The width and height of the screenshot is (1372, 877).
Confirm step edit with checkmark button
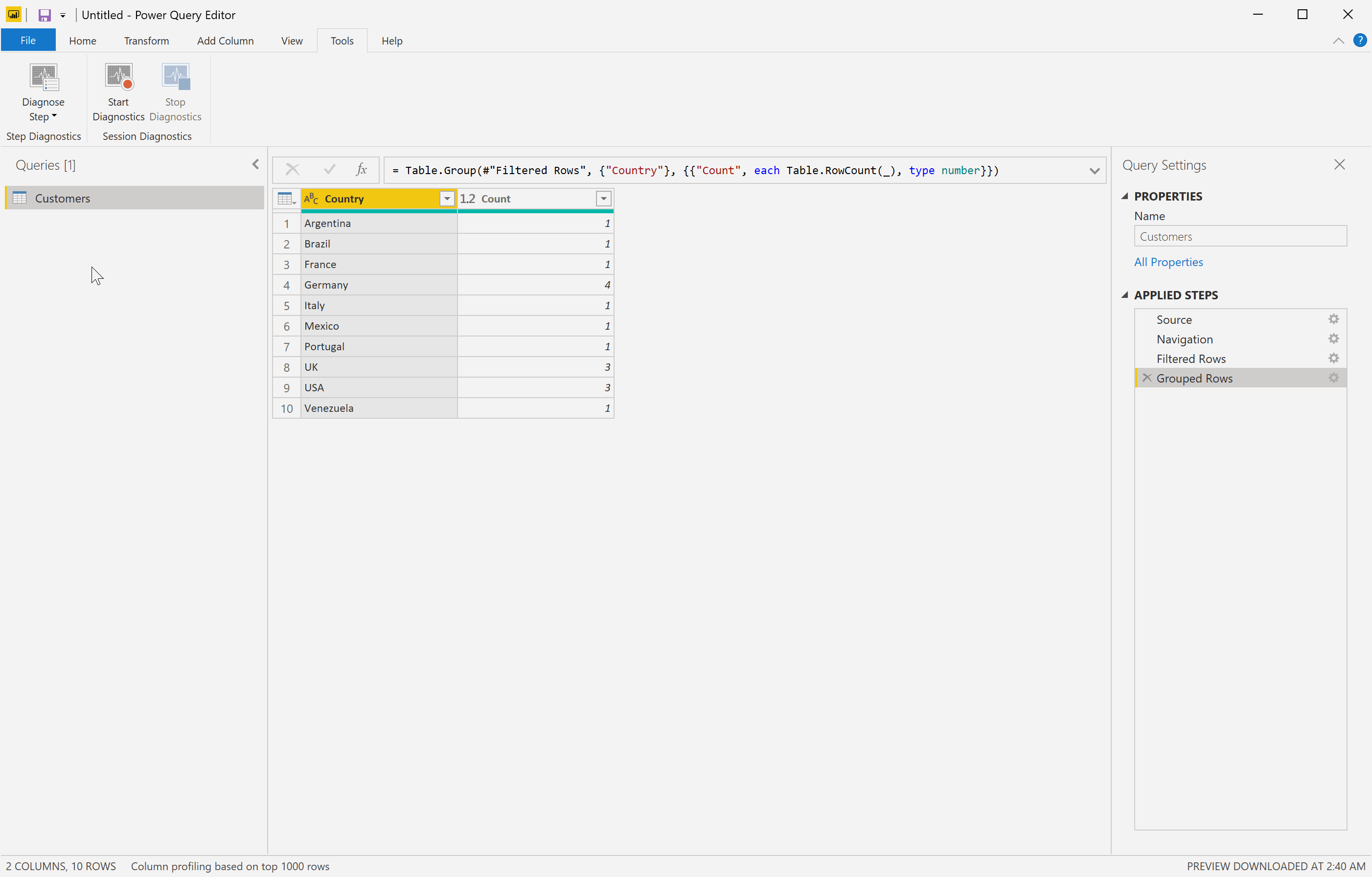pos(328,170)
